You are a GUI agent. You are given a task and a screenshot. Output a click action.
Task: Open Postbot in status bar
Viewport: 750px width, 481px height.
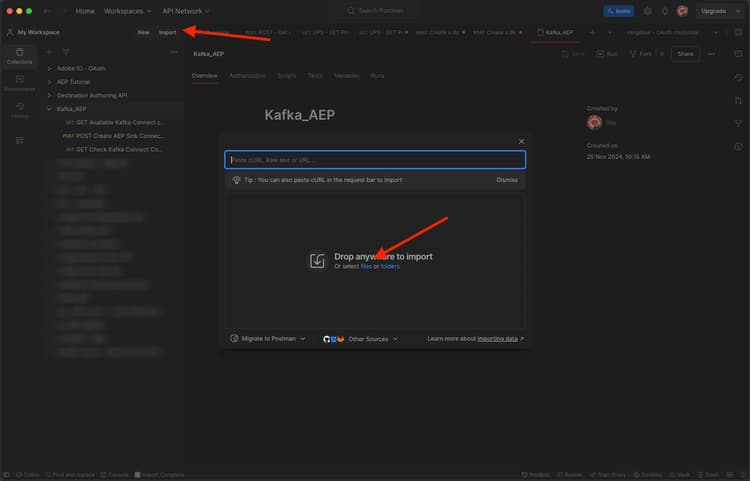tap(535, 475)
